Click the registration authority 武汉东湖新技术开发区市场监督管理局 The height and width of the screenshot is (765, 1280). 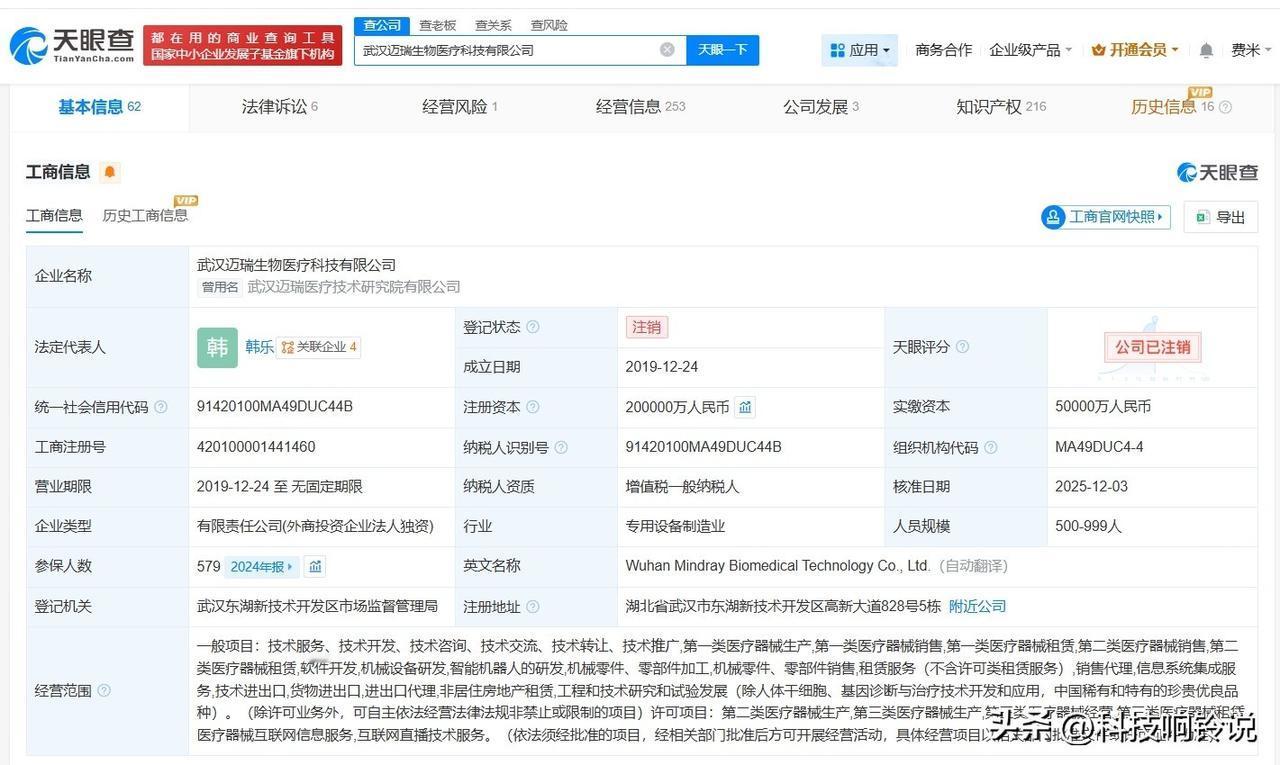(318, 607)
